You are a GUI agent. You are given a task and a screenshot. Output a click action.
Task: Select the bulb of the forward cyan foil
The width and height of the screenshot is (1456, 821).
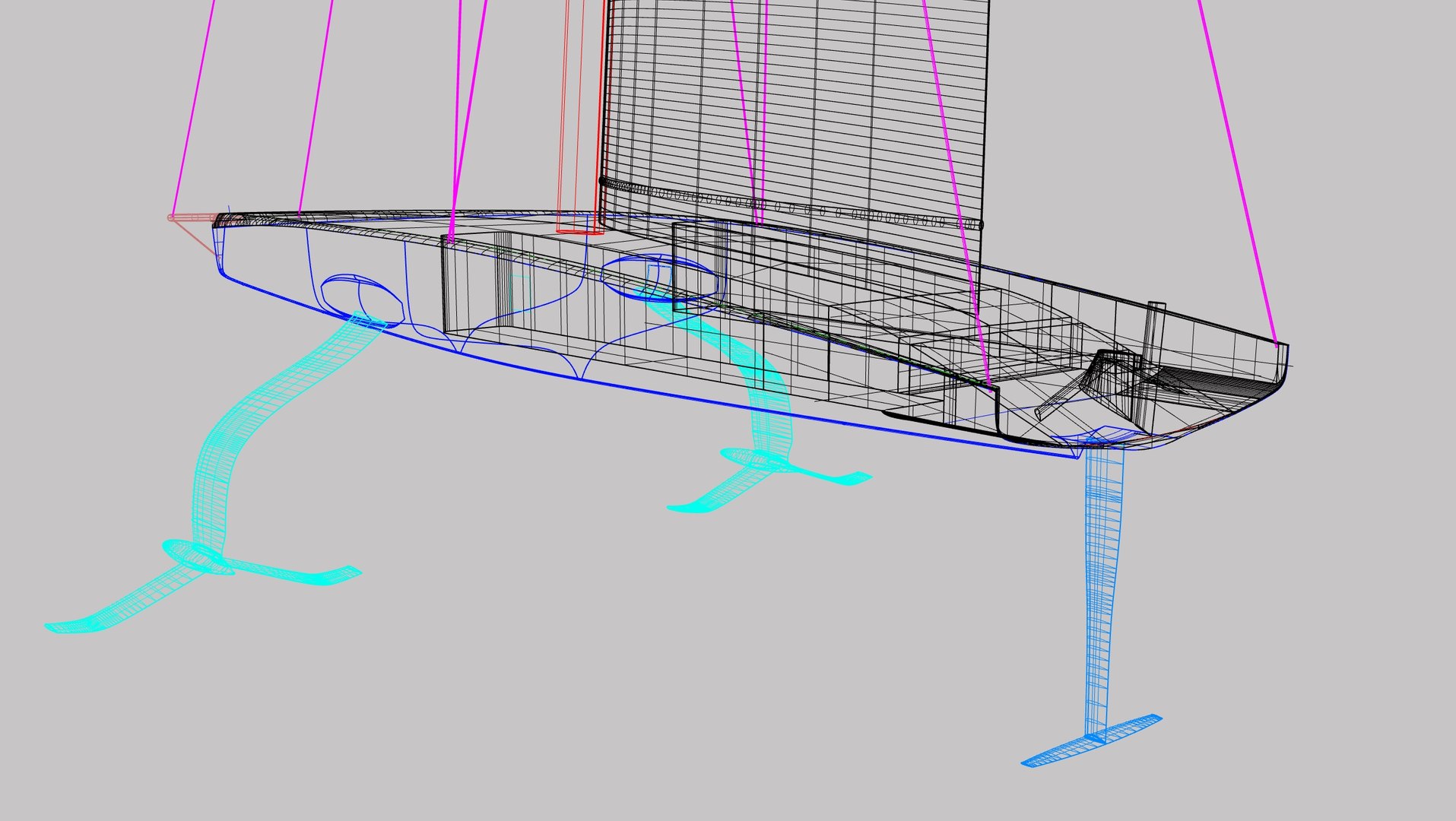198,556
